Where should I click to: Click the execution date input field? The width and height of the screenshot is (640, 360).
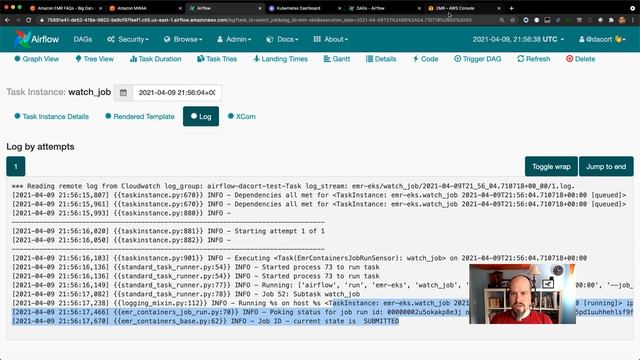tap(177, 93)
